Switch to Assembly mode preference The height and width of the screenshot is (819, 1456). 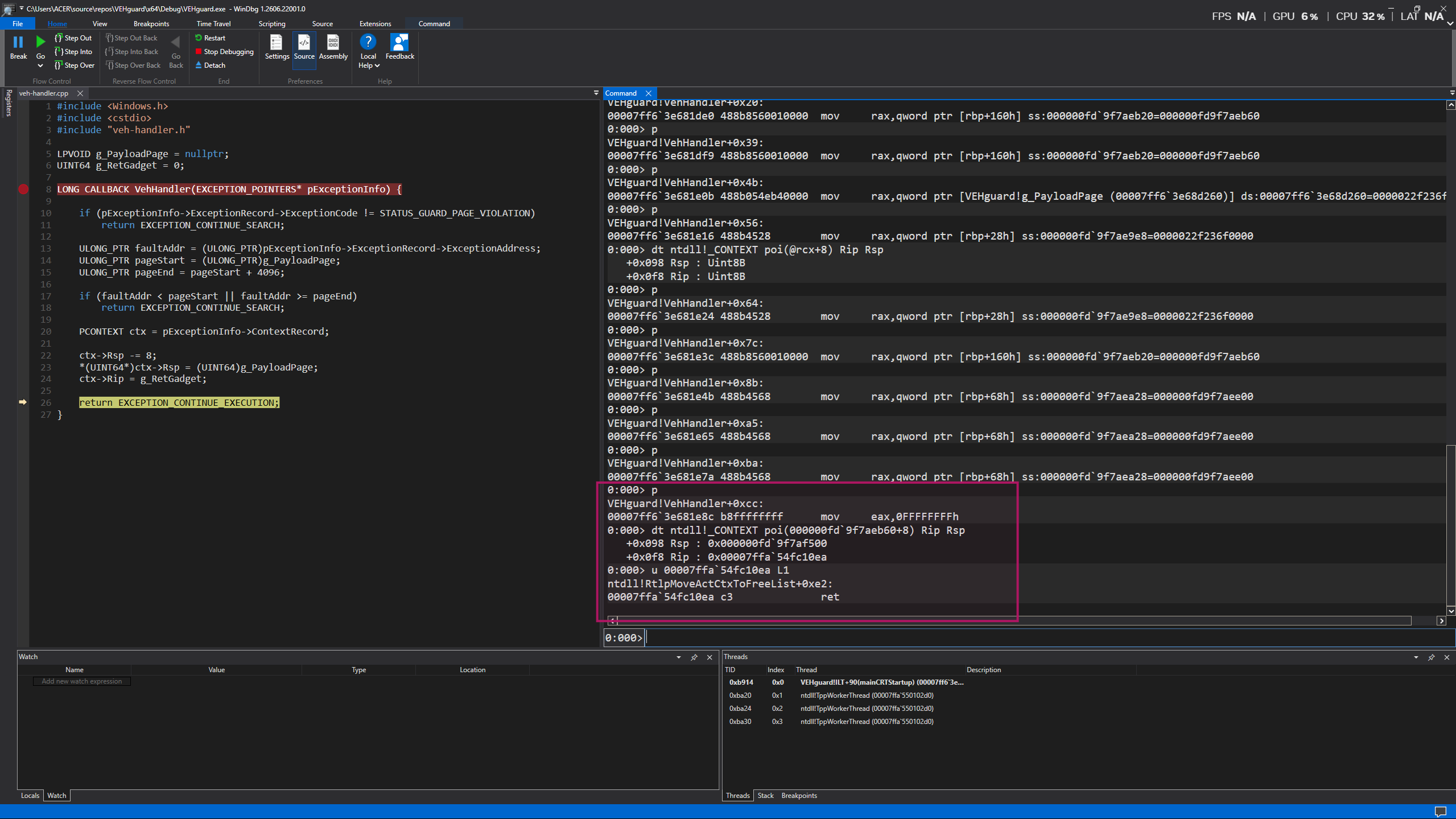click(333, 47)
